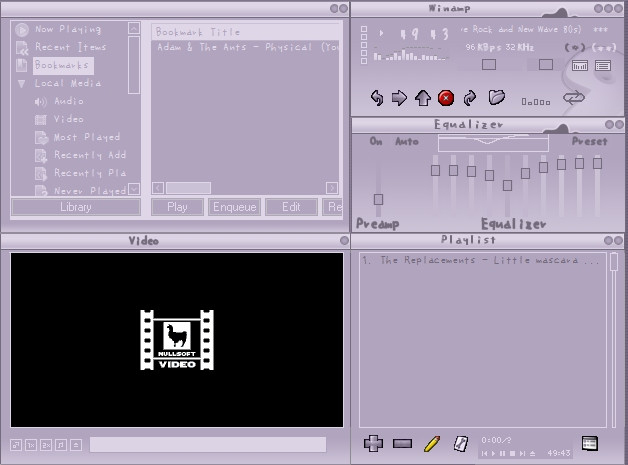The height and width of the screenshot is (465, 628).
Task: Click the red X stop button
Action: click(446, 98)
